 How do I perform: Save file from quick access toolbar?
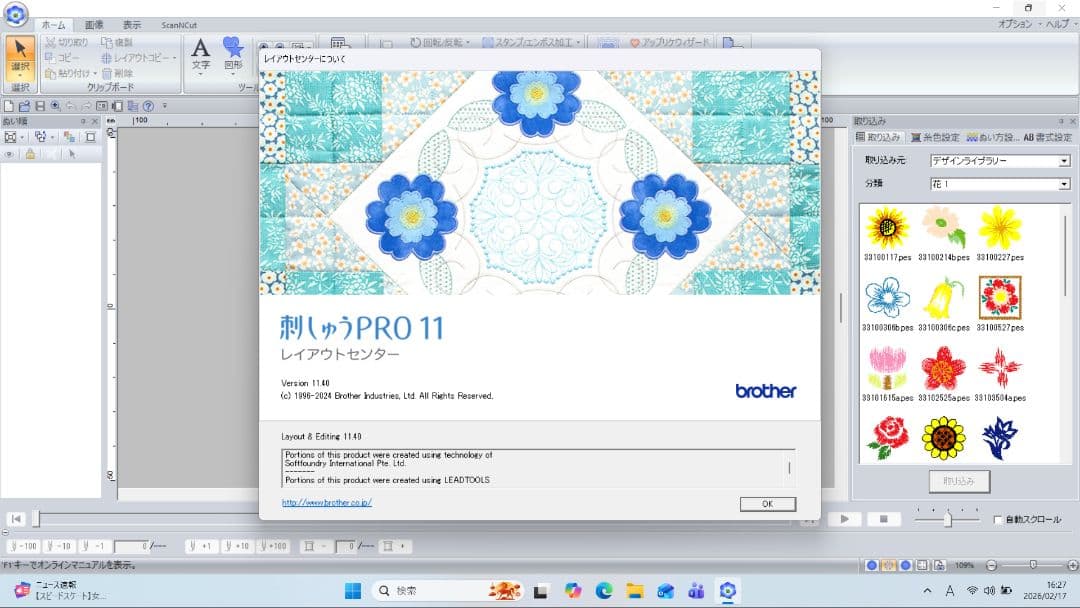click(x=40, y=106)
